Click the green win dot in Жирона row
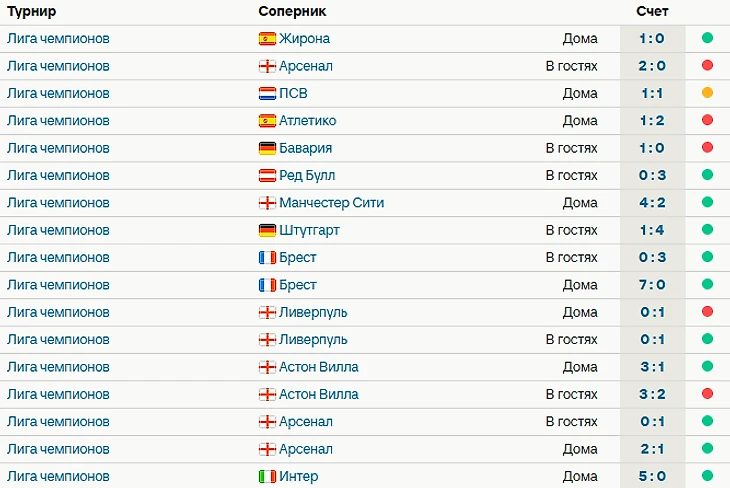This screenshot has height=488, width=730. (x=707, y=39)
